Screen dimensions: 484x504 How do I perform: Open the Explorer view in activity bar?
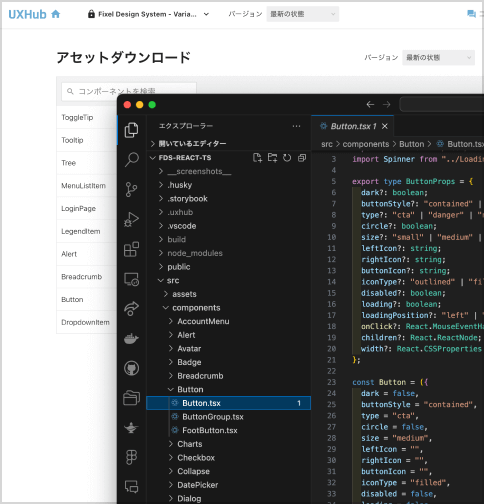131,130
